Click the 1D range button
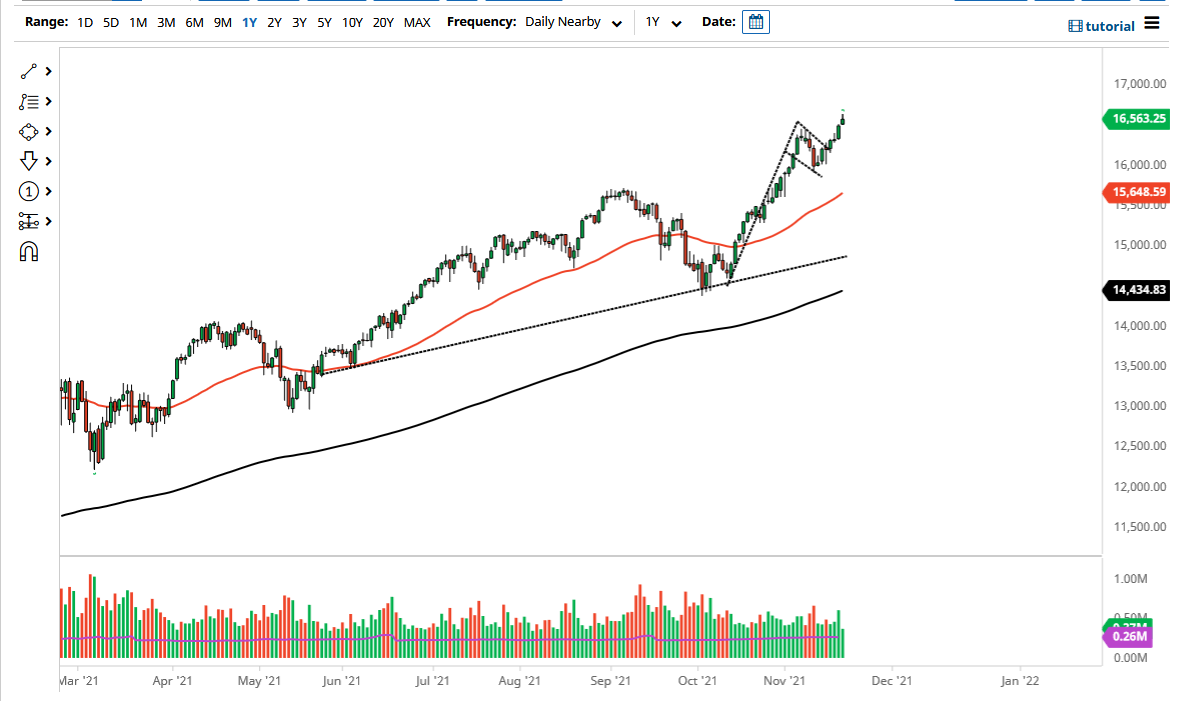This screenshot has width=1184, height=701. (x=84, y=21)
